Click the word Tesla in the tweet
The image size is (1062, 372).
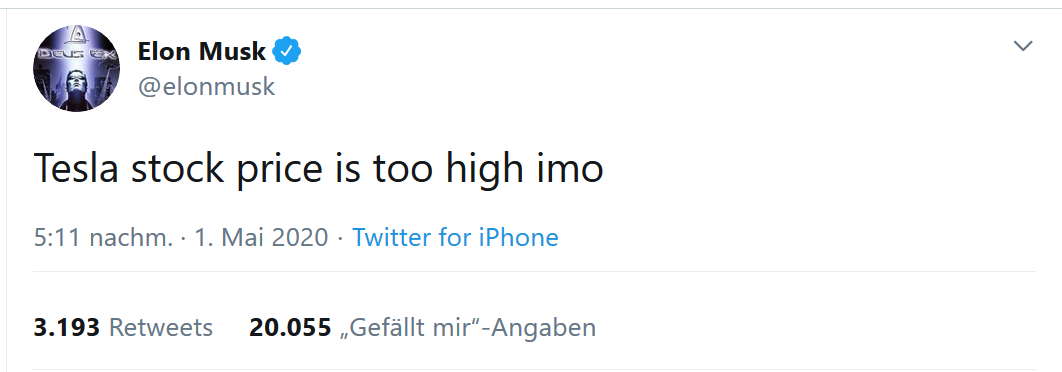77,167
